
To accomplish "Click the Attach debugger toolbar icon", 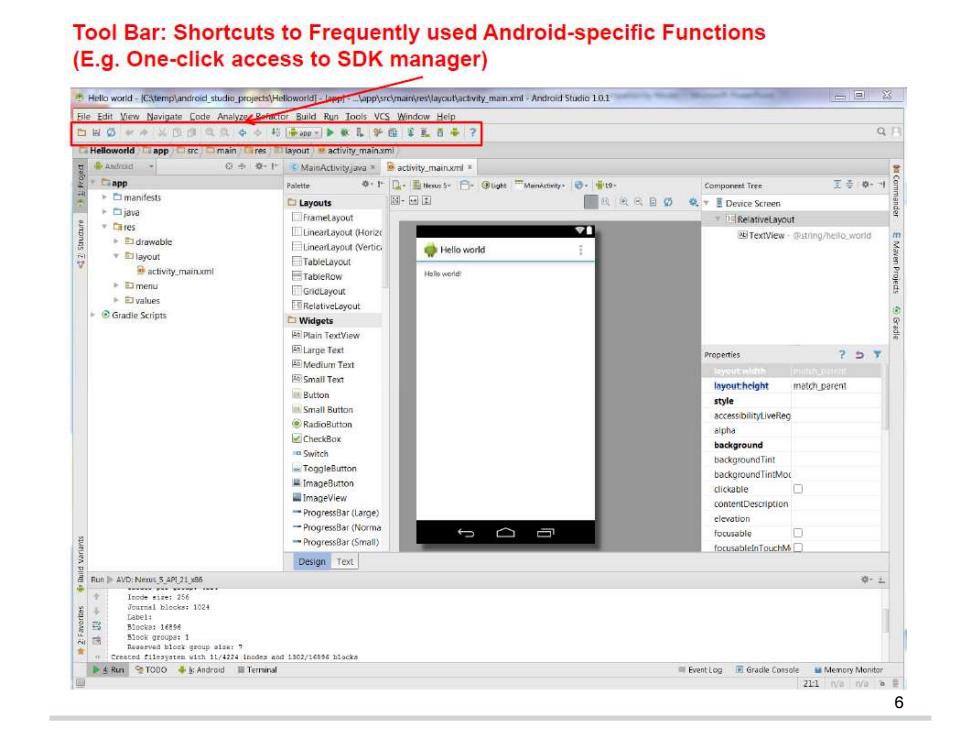I will (x=360, y=132).
